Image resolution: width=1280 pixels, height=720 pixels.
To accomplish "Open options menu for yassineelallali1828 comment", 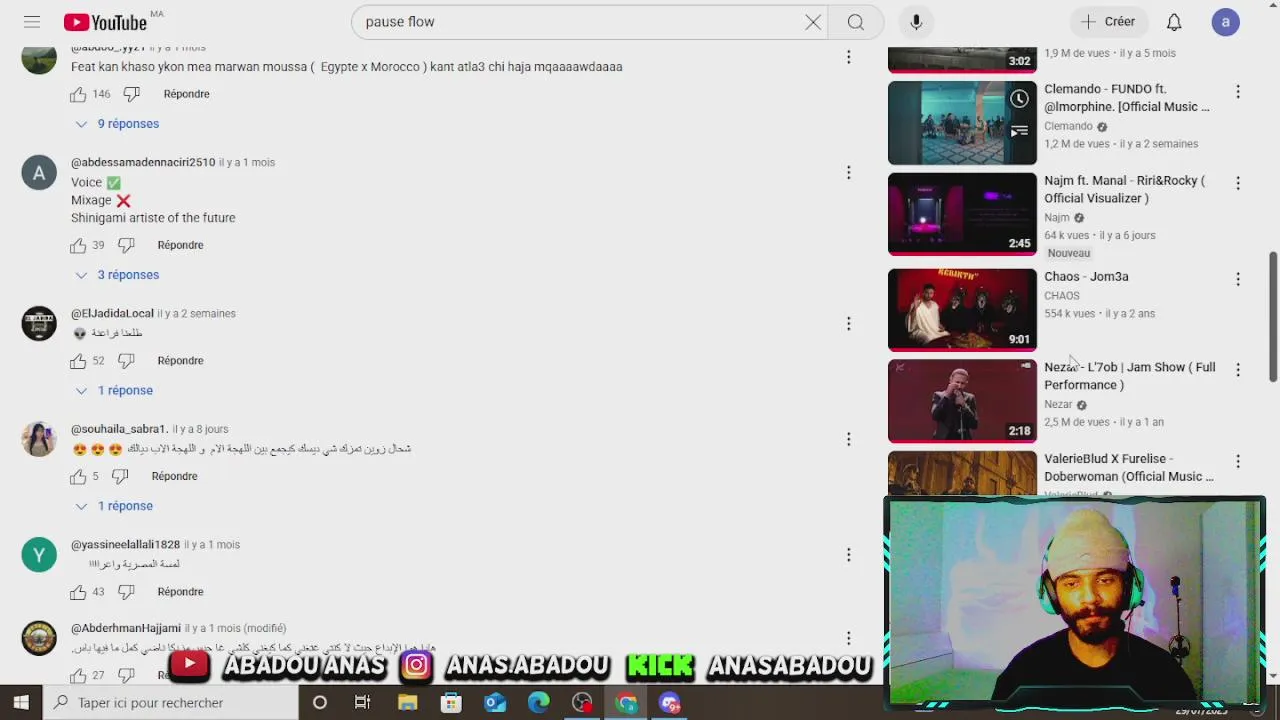I will pyautogui.click(x=848, y=555).
